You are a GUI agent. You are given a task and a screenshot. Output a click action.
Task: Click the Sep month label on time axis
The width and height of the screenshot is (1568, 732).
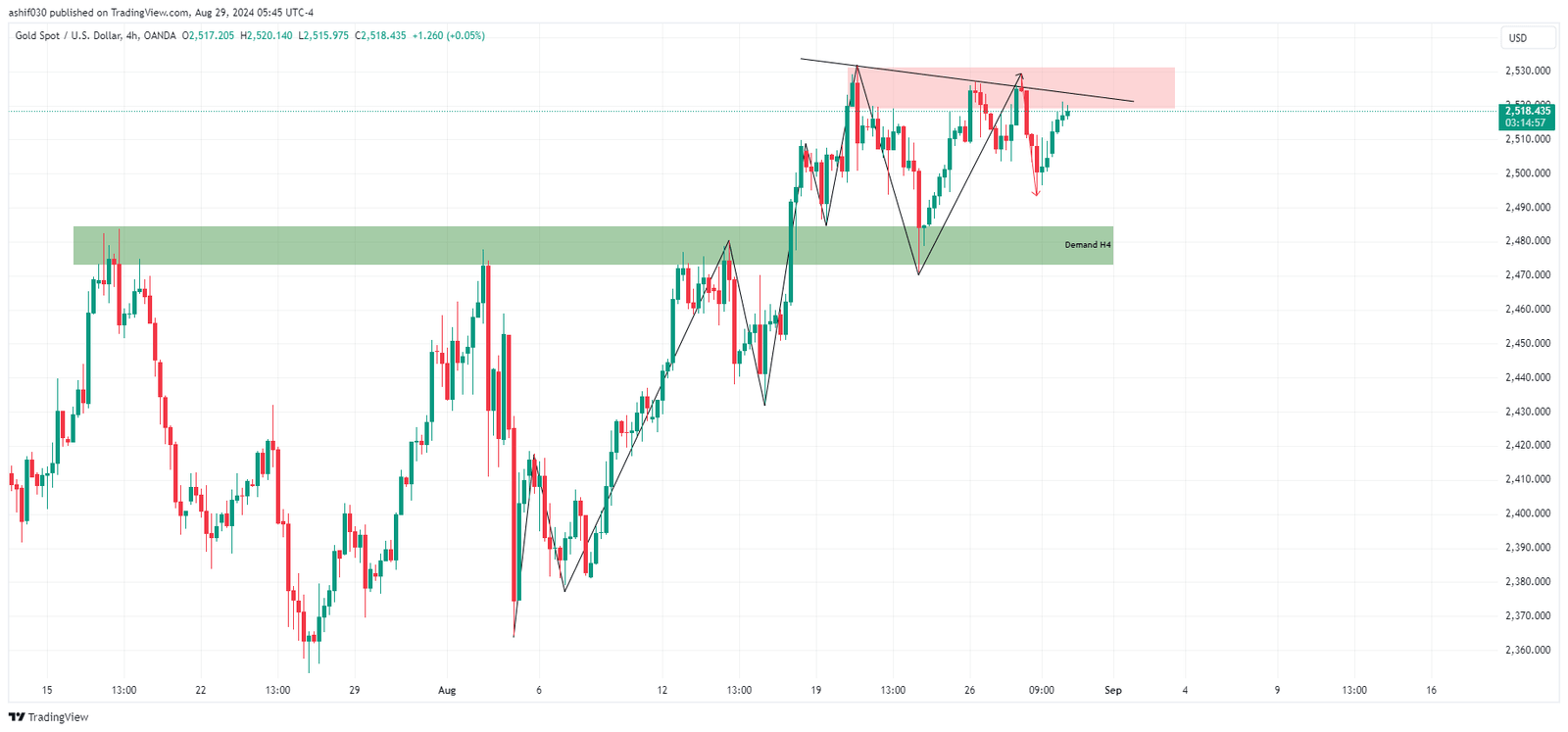tap(1113, 691)
